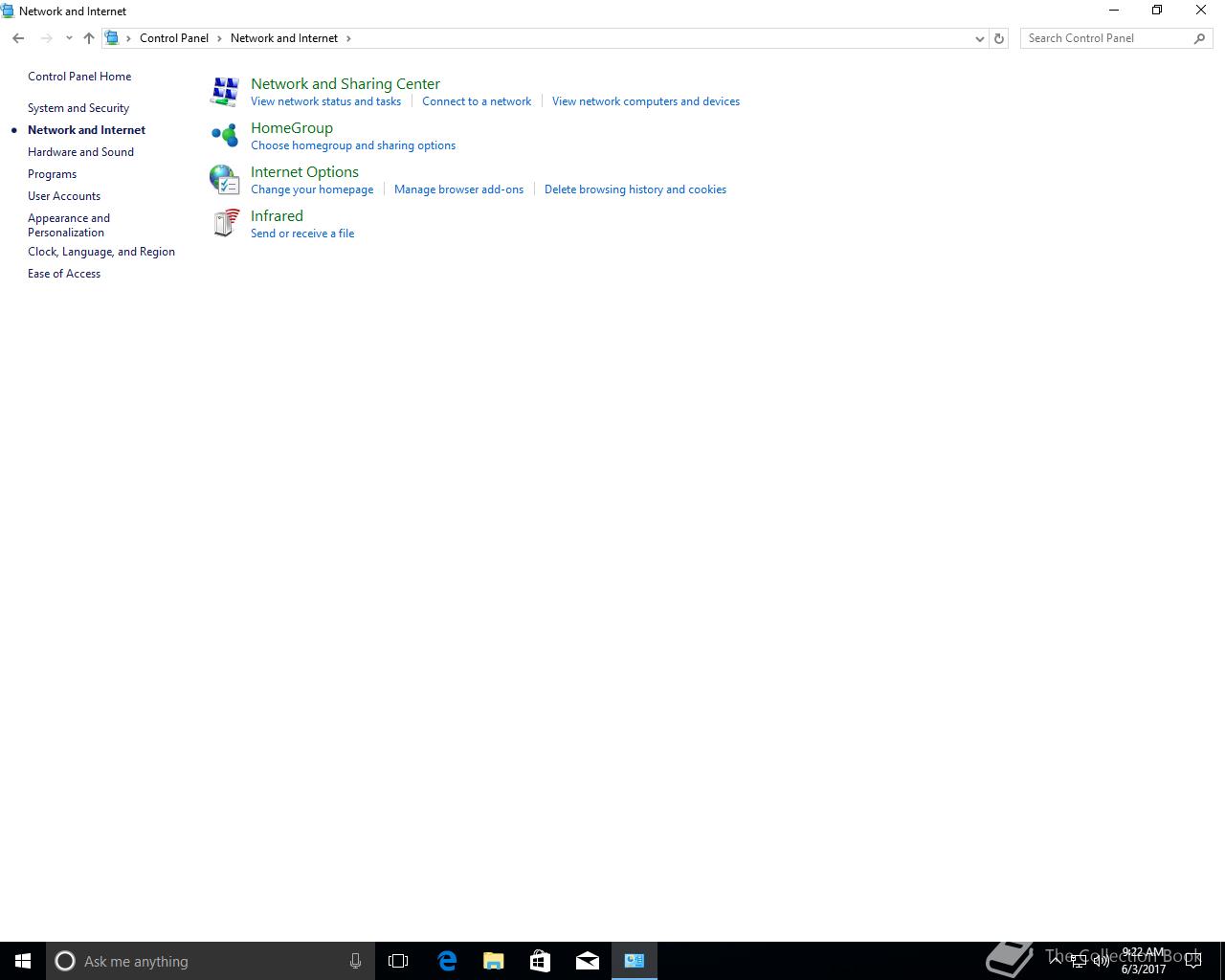Launch Microsoft Edge from the taskbar

point(447,961)
